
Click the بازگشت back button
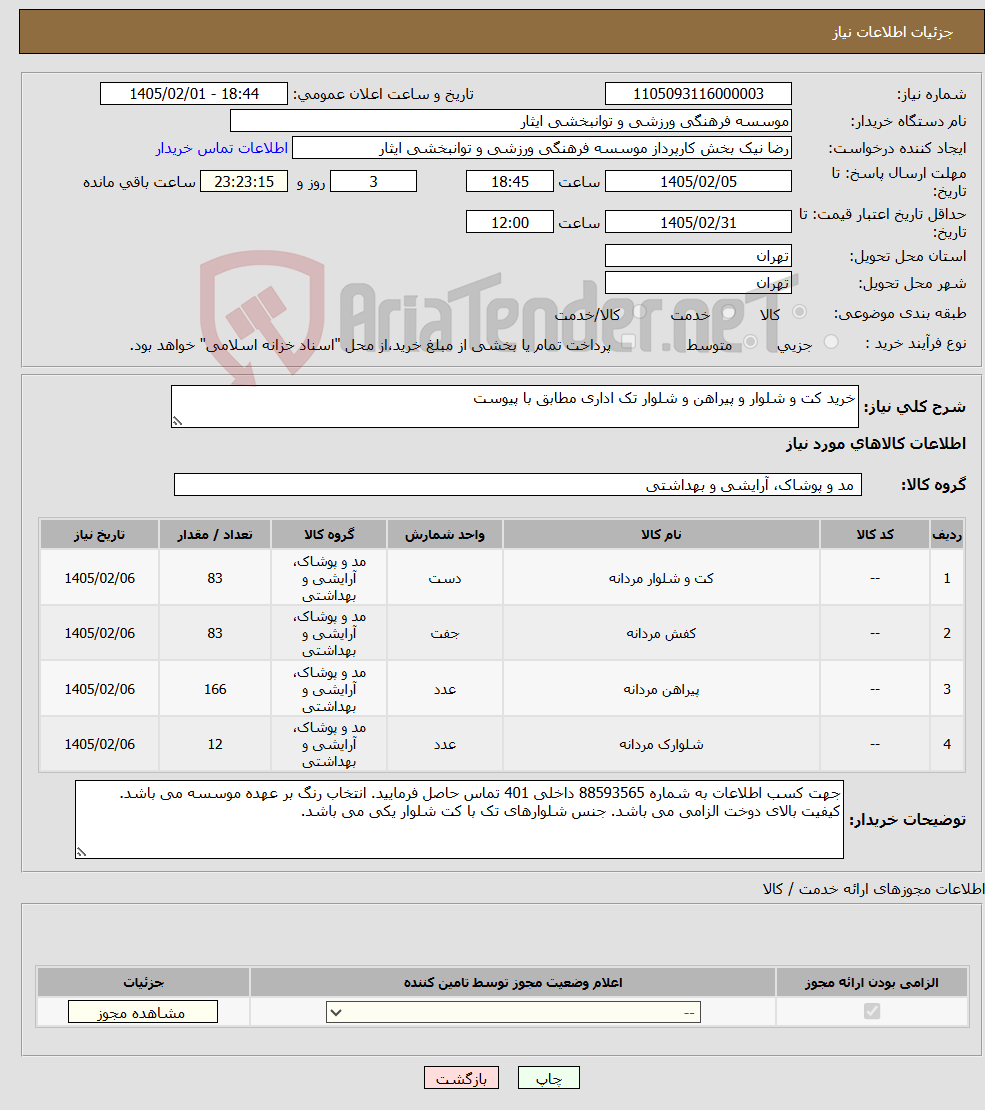tap(461, 1078)
